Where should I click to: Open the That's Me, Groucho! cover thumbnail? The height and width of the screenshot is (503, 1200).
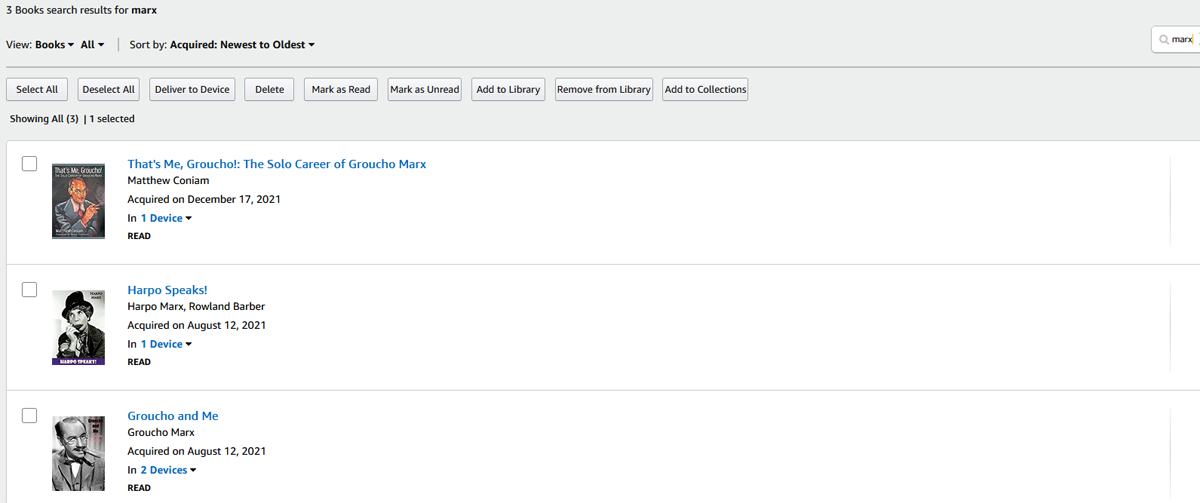(x=78, y=201)
